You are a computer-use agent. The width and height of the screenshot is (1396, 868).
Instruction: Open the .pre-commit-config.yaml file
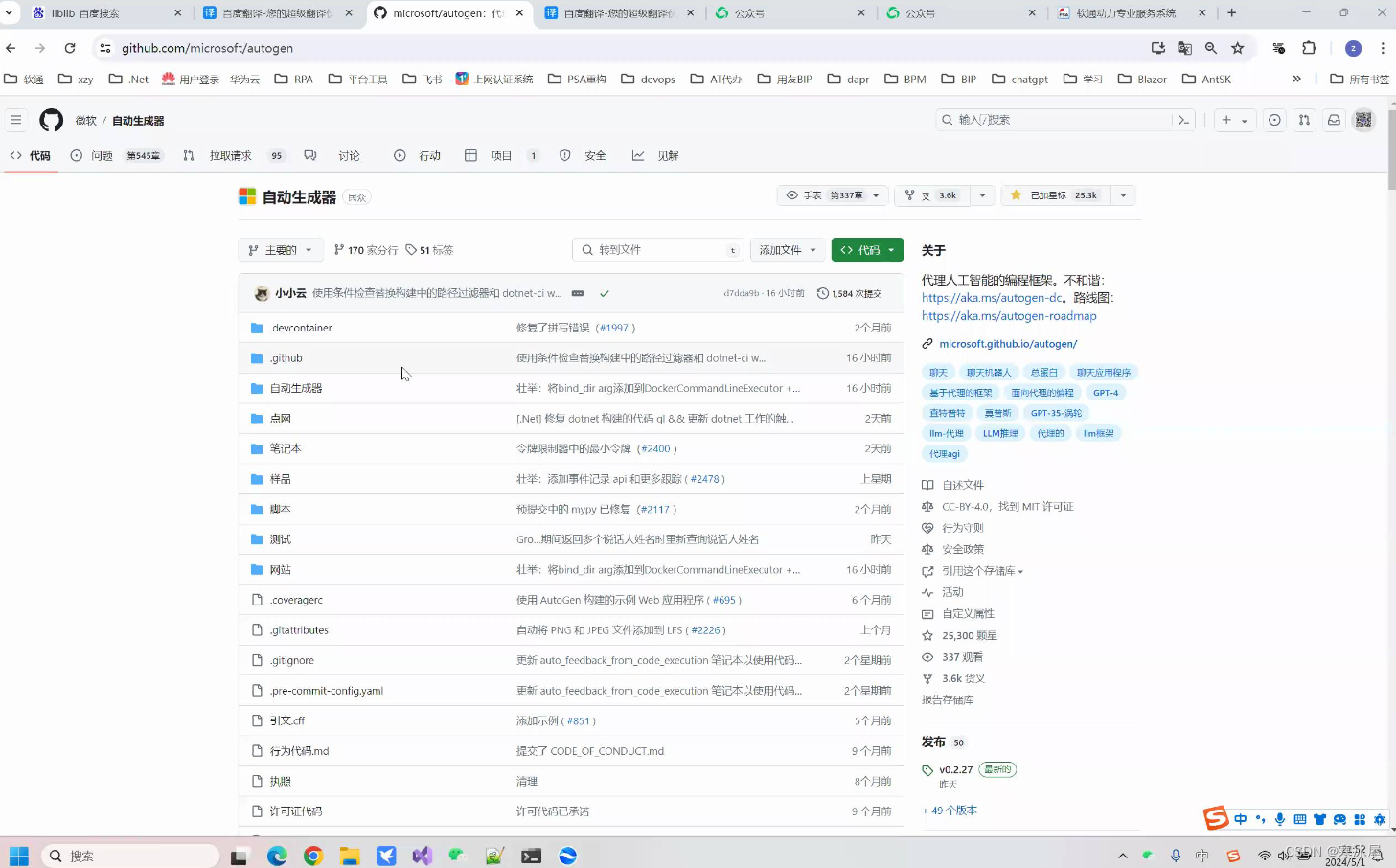326,691
